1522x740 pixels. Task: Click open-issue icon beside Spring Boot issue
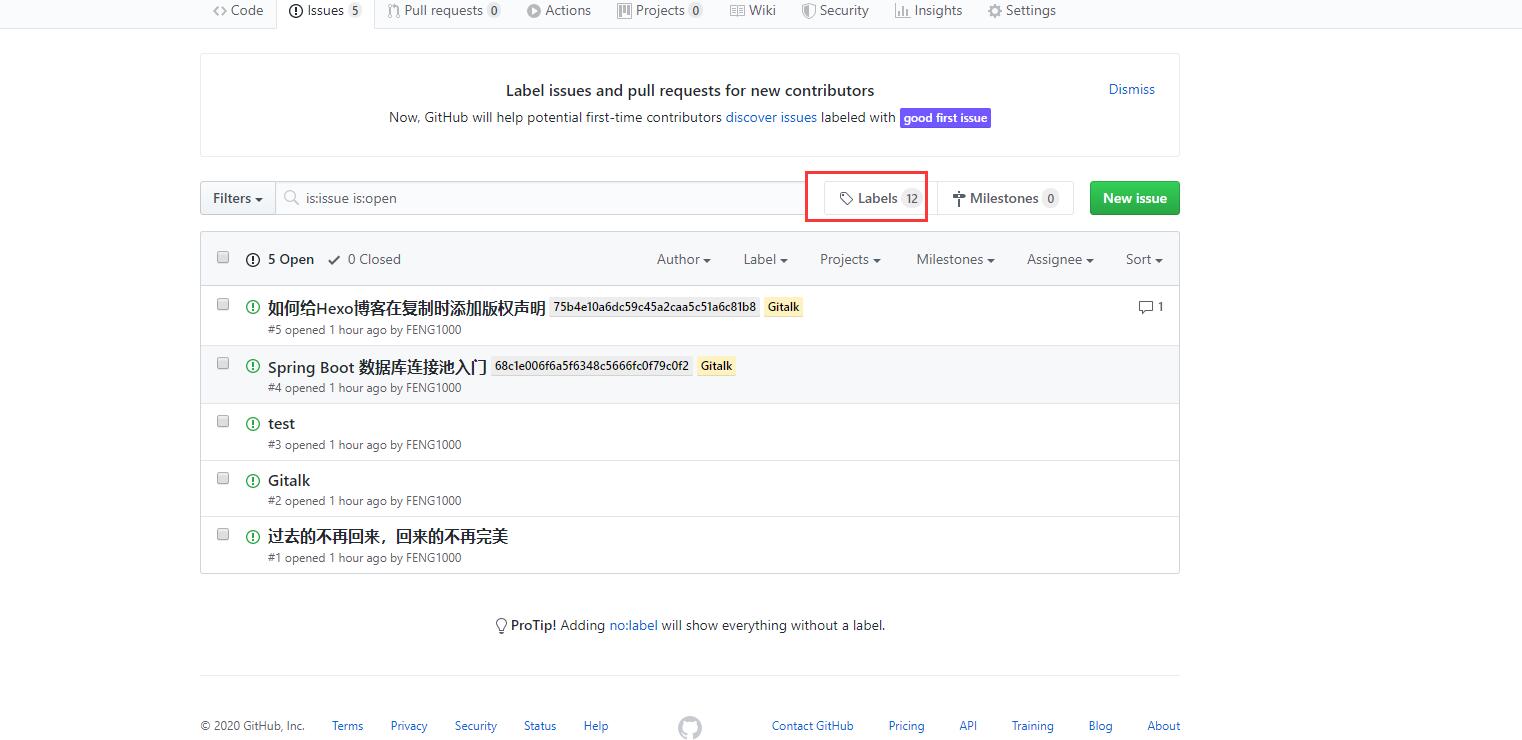click(x=253, y=366)
